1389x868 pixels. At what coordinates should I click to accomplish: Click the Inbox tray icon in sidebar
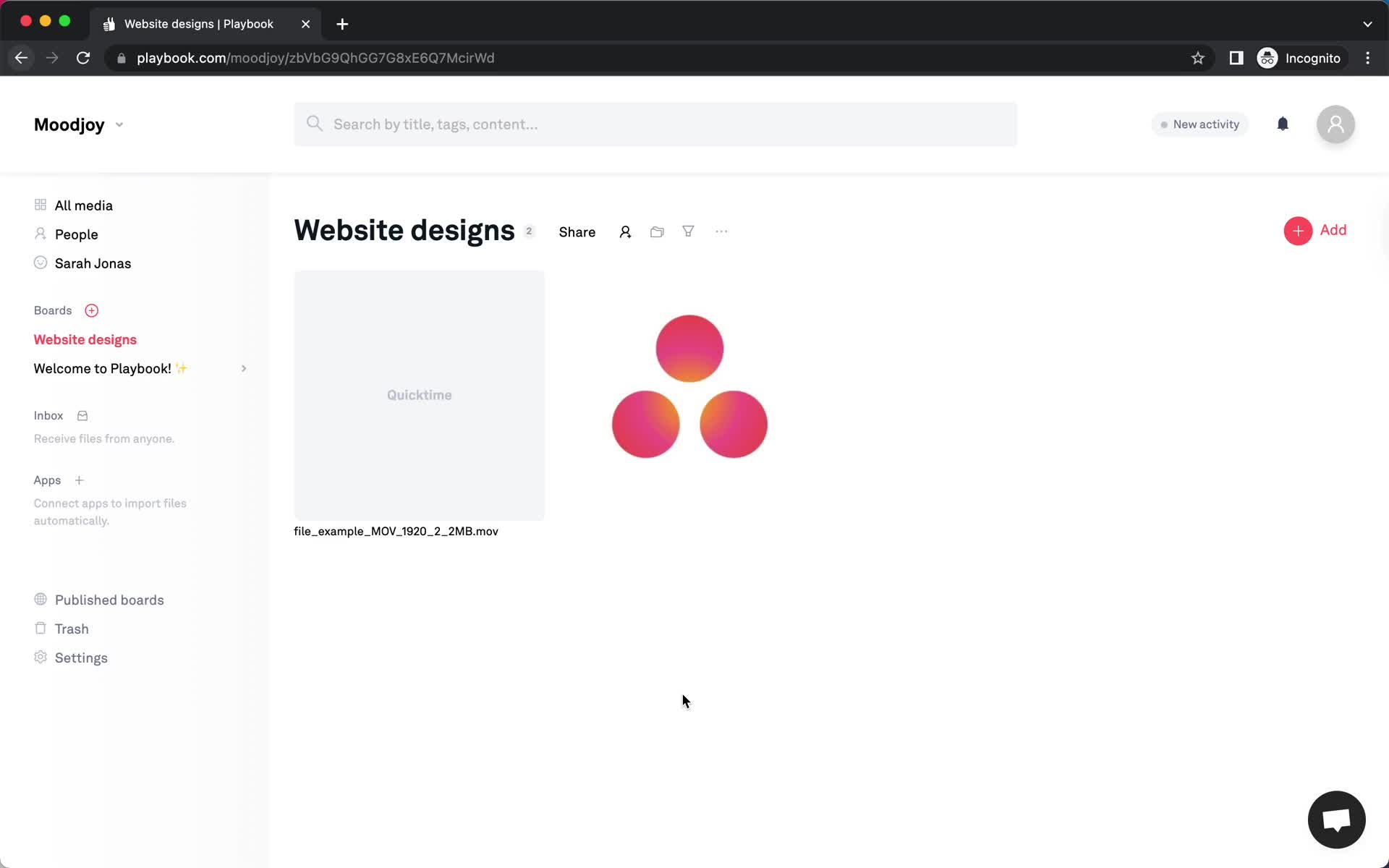82,415
